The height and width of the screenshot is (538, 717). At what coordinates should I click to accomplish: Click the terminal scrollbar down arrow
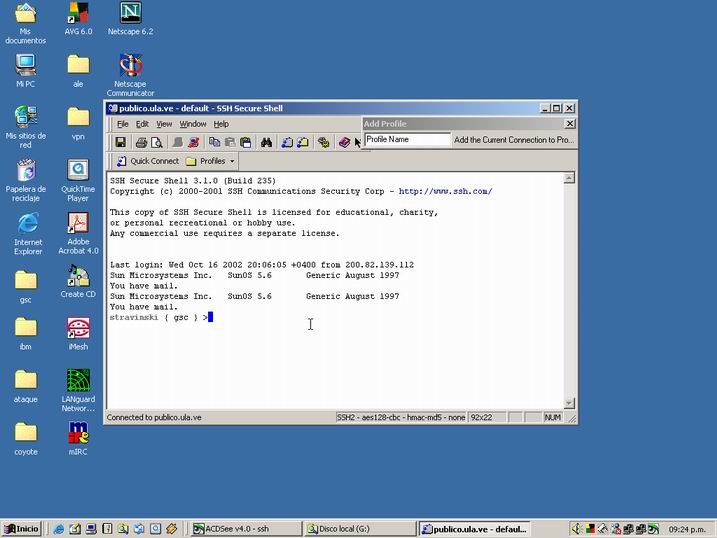(569, 403)
